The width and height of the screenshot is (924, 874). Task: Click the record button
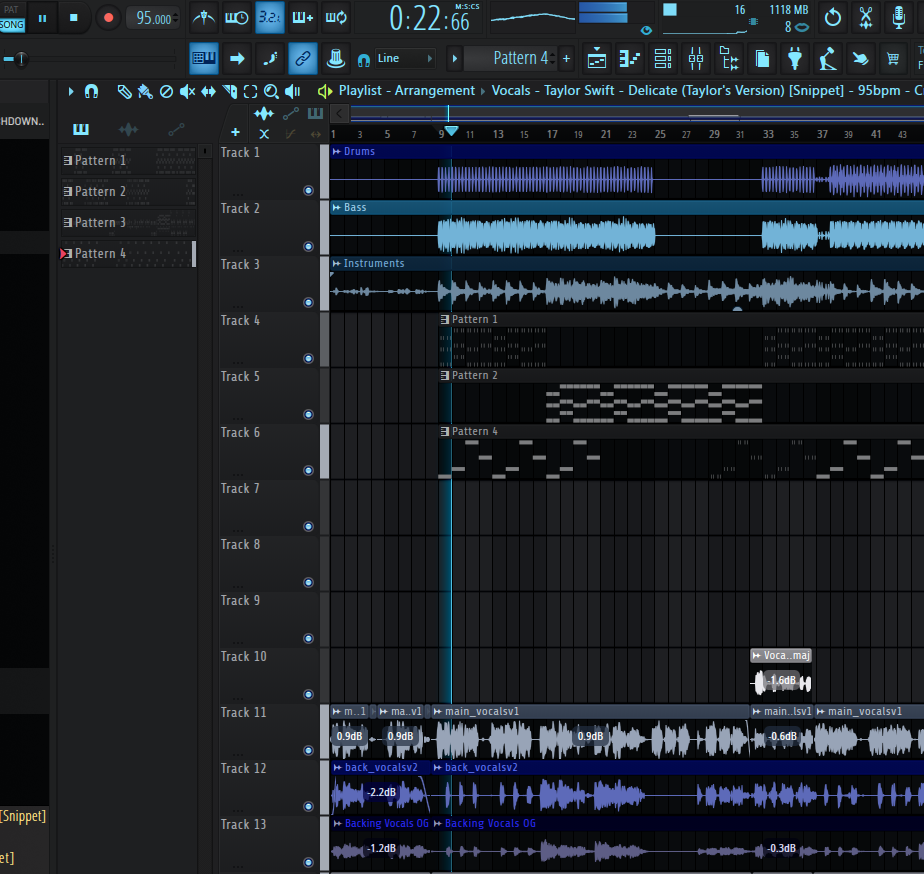108,18
